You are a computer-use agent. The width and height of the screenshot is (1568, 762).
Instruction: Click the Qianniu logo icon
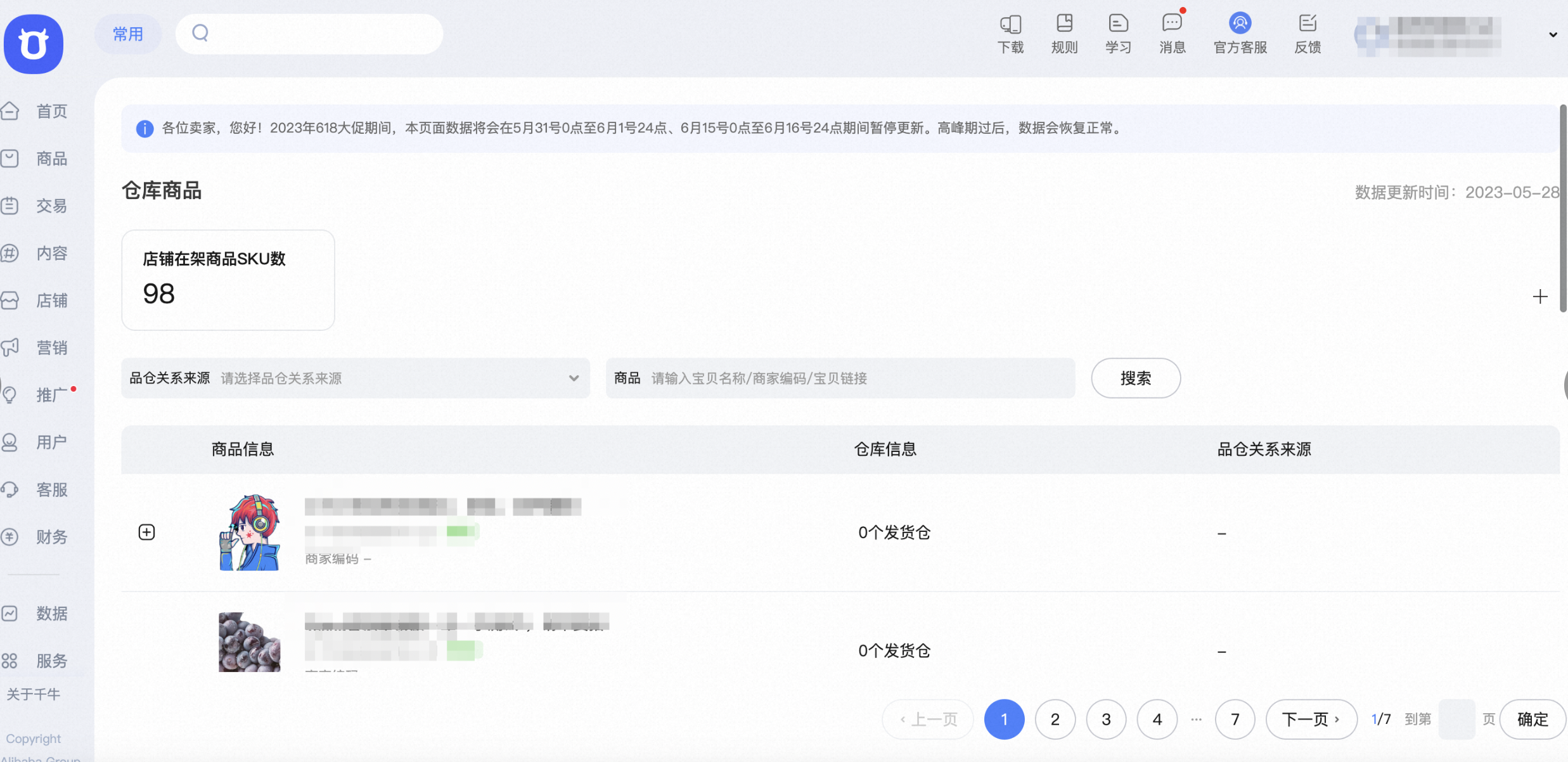[x=34, y=44]
